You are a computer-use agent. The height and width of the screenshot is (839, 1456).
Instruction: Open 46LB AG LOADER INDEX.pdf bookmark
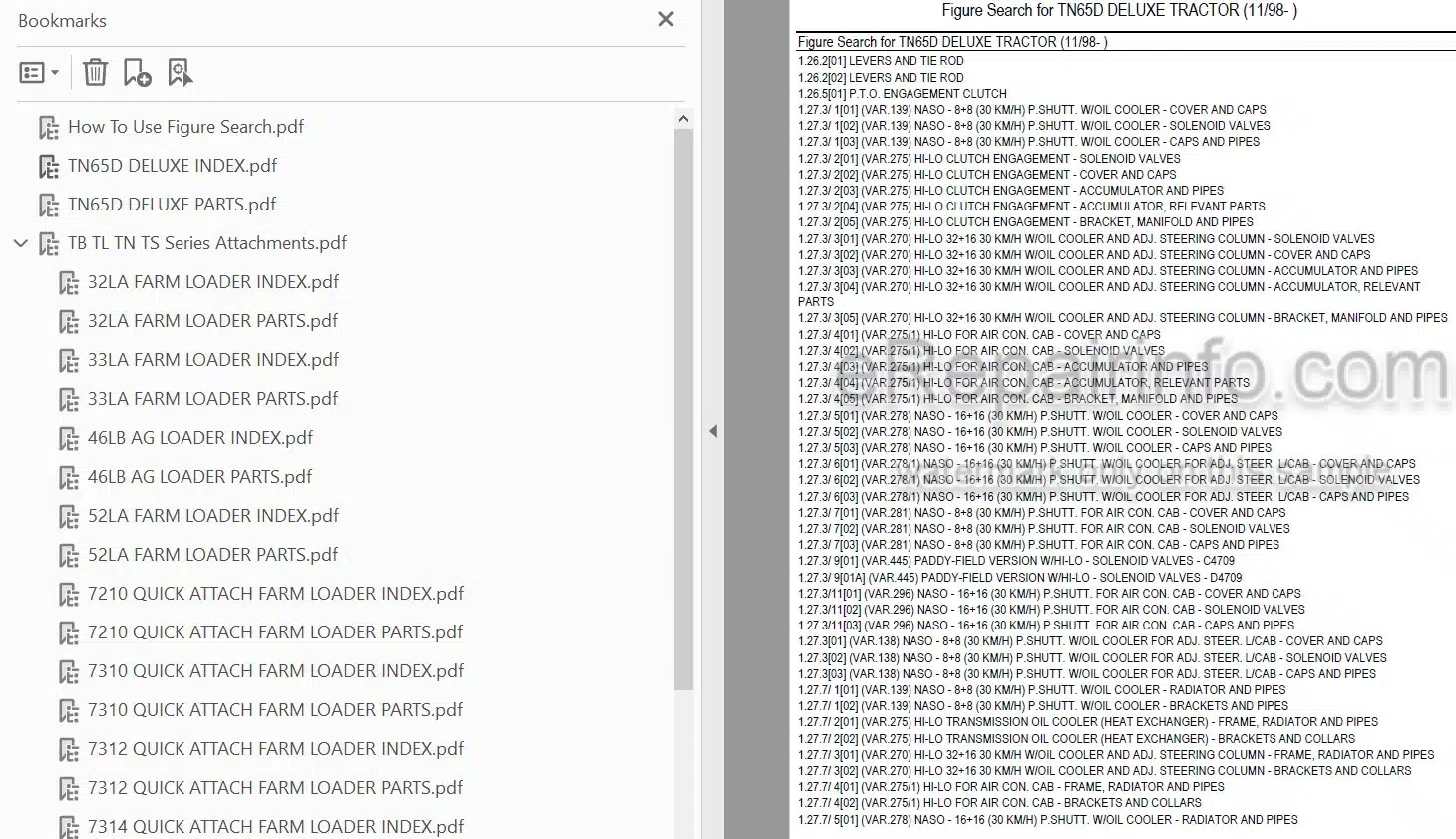pos(200,438)
